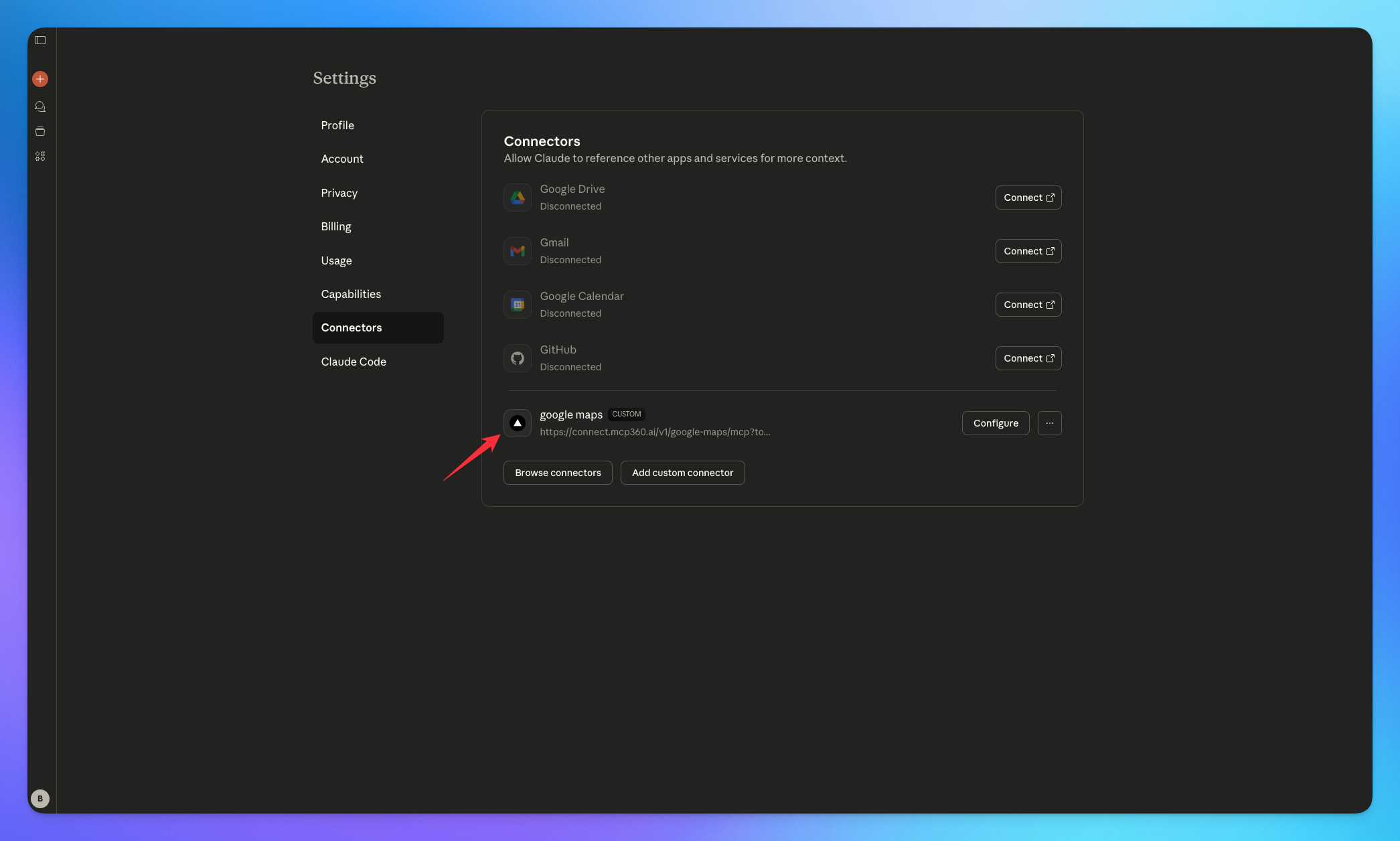Click the GitHub logo icon

click(x=518, y=358)
